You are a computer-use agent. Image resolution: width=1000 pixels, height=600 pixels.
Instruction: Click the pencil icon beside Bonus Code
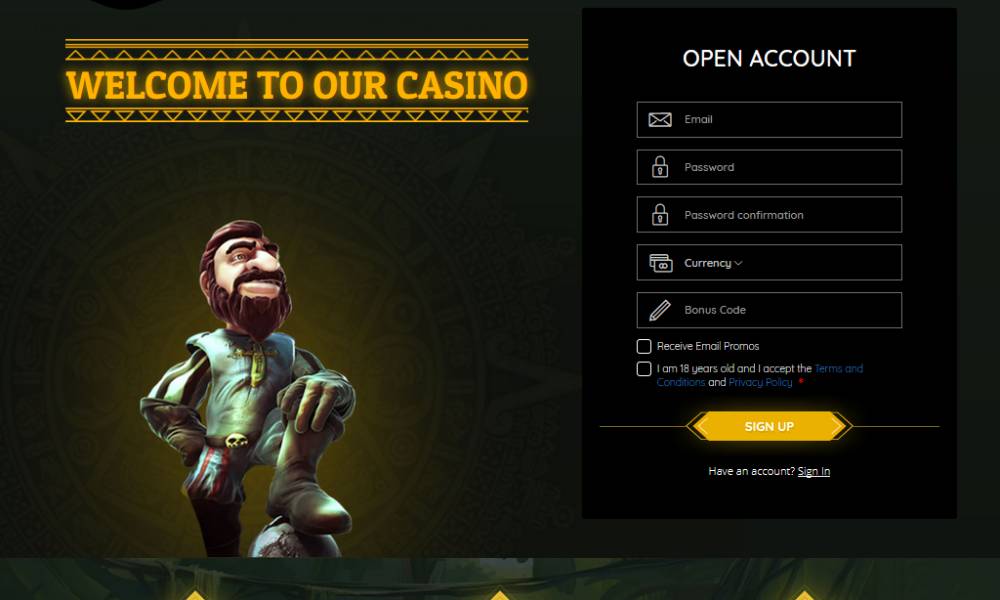click(659, 311)
